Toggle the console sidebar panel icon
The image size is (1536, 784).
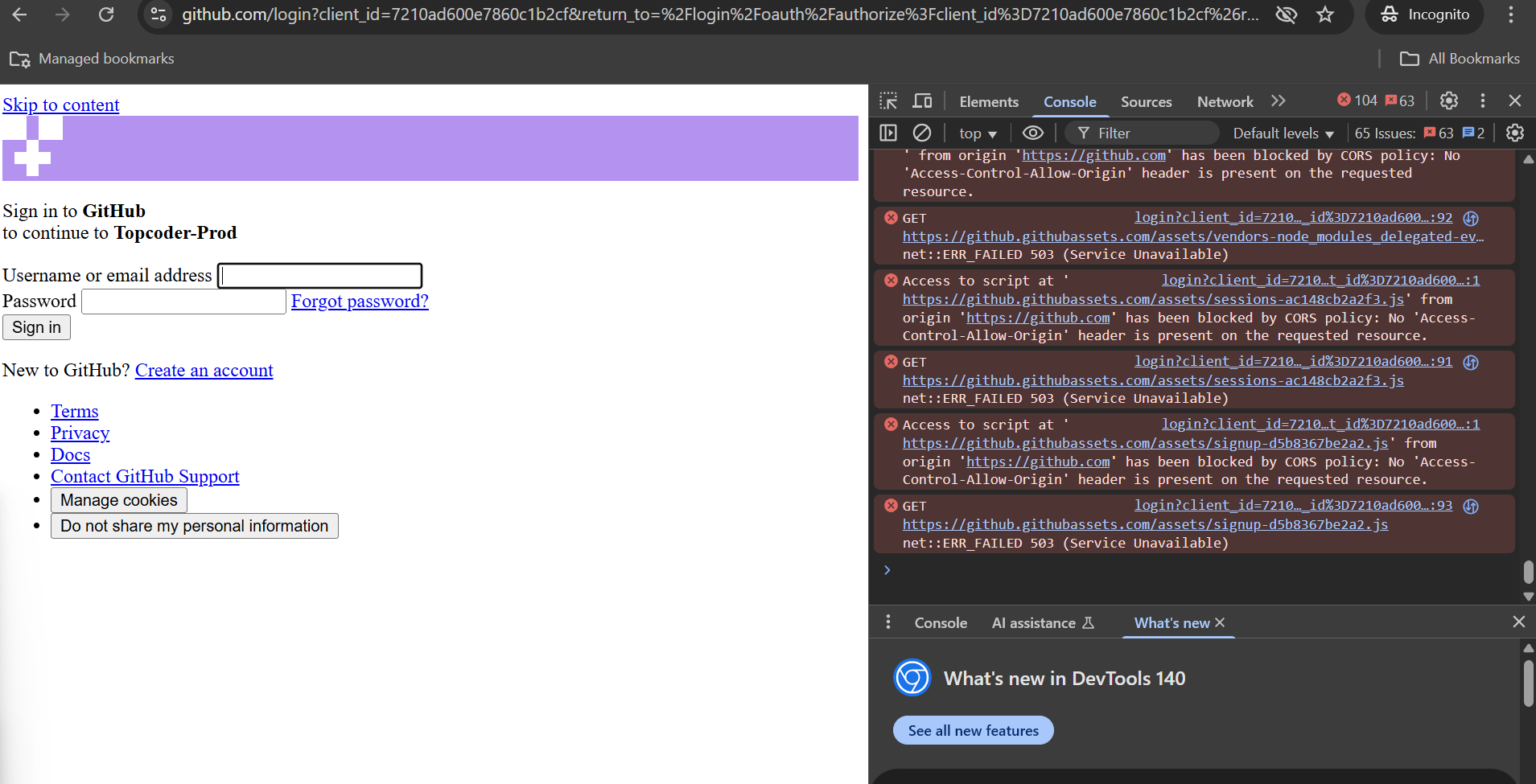point(888,133)
